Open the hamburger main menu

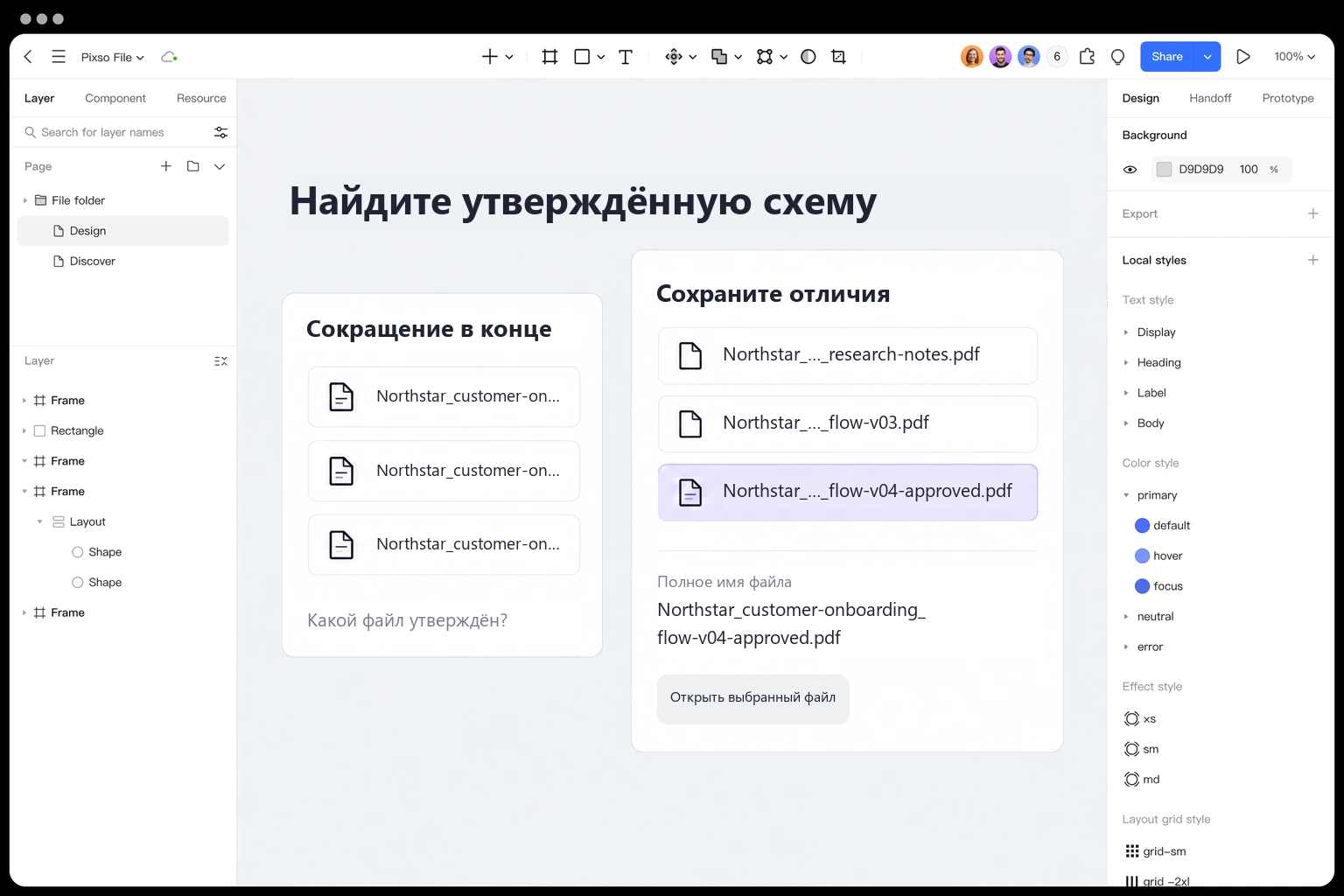59,57
